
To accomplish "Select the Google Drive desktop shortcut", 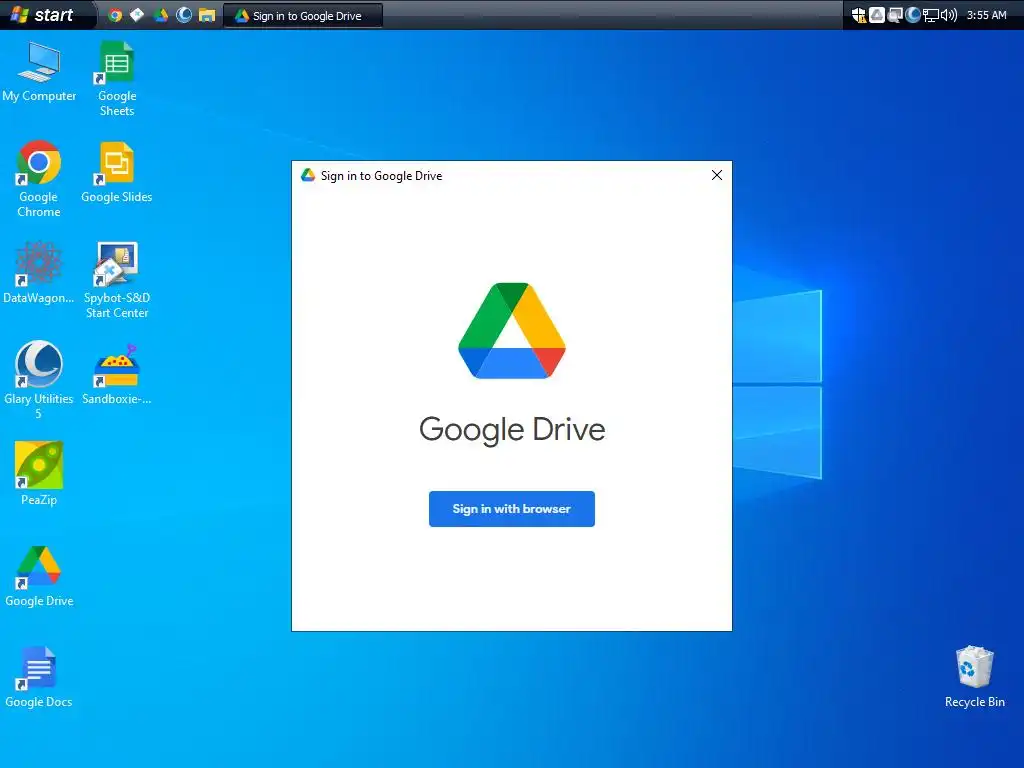I will click(x=39, y=577).
